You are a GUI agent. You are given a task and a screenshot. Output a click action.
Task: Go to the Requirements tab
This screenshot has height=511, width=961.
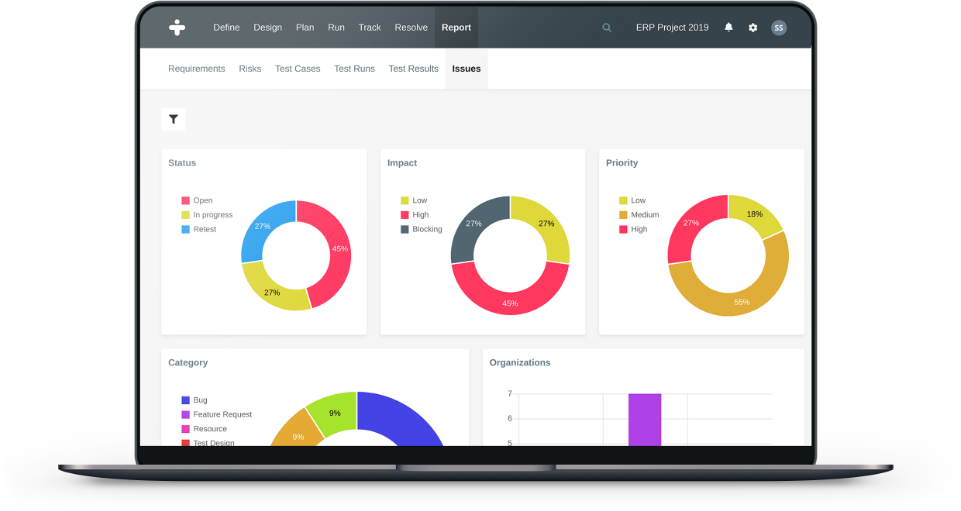pyautogui.click(x=196, y=69)
